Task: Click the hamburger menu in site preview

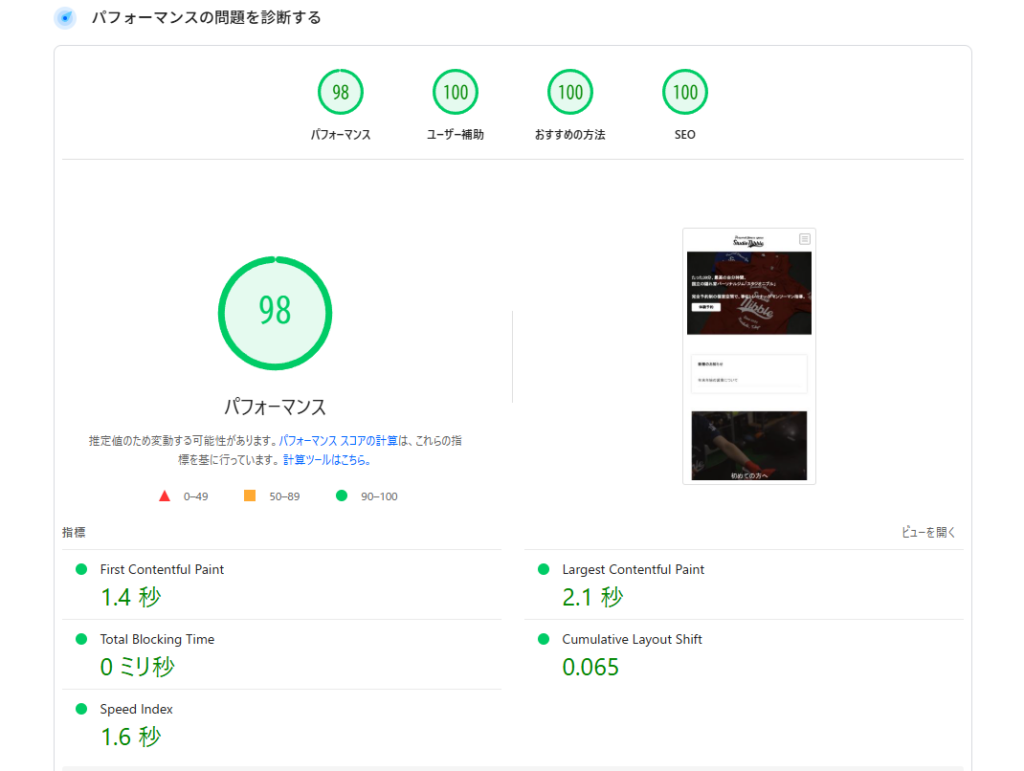Action: point(804,238)
